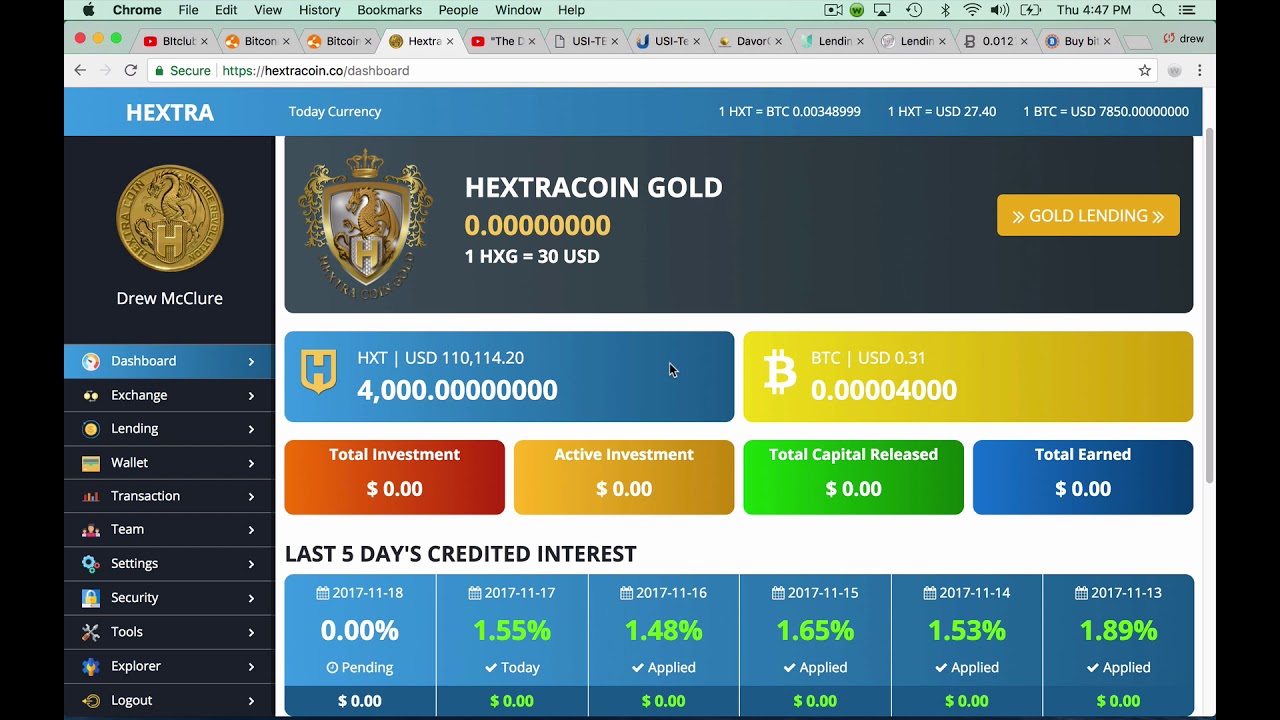Viewport: 1280px width, 720px height.
Task: Click the gold Hextracoin profile avatar
Action: click(x=170, y=218)
